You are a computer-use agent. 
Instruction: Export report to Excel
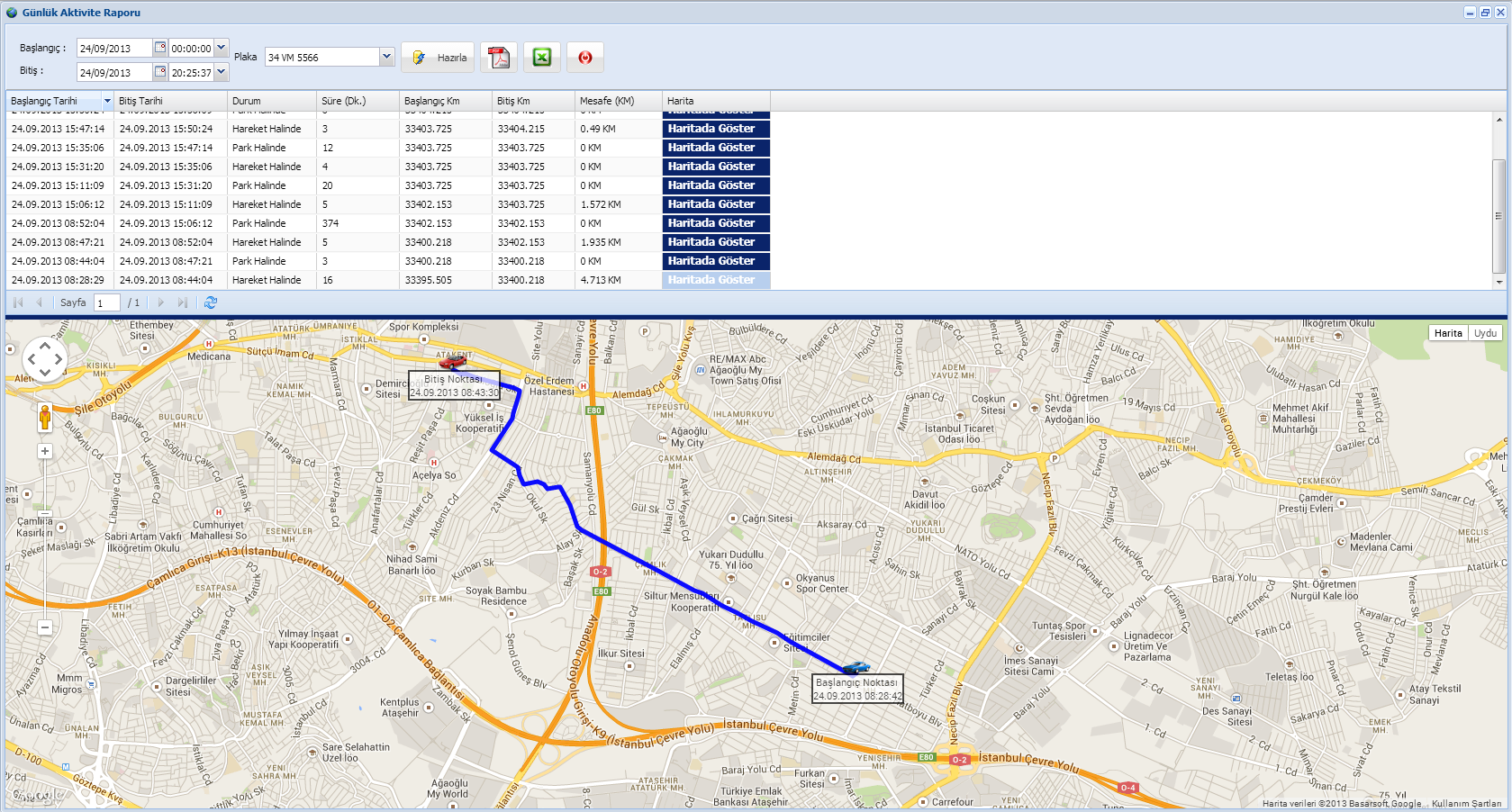click(x=542, y=58)
